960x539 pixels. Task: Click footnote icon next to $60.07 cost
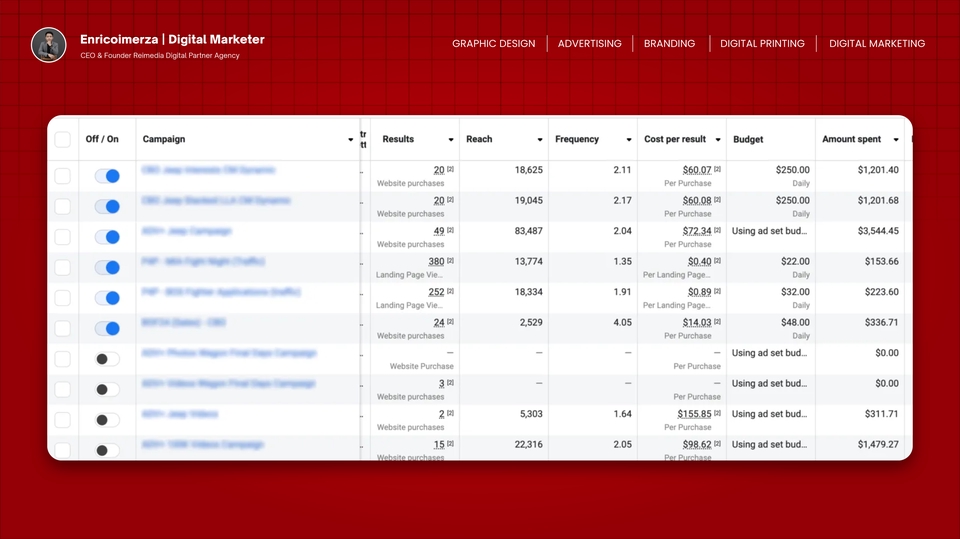[x=718, y=170]
